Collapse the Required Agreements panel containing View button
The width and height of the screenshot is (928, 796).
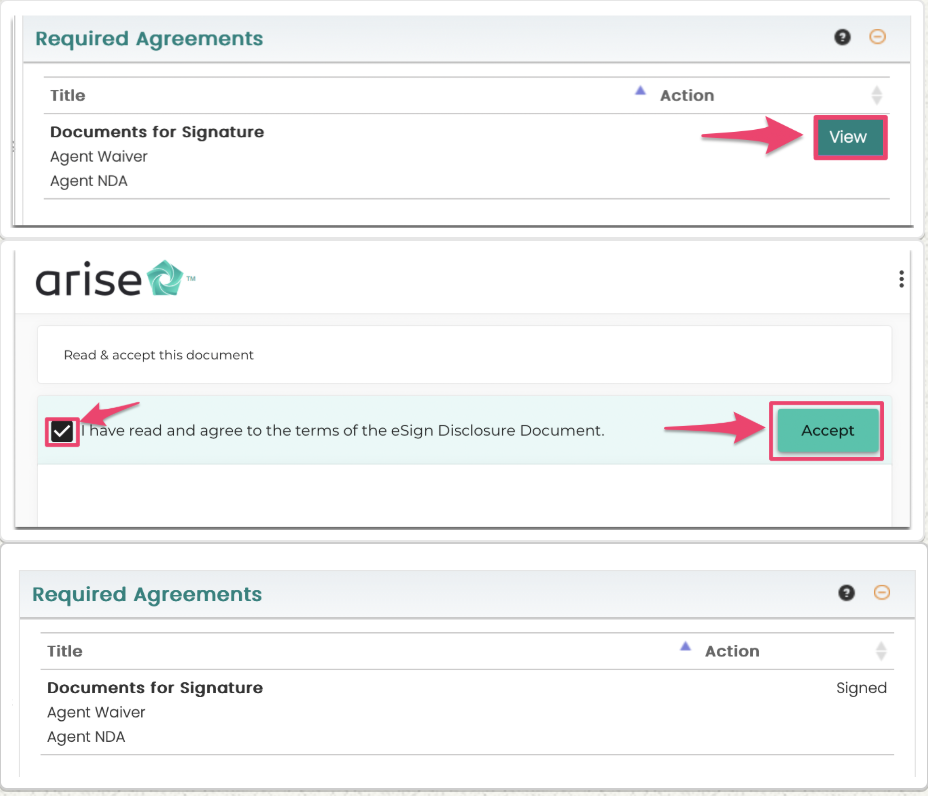coord(877,37)
